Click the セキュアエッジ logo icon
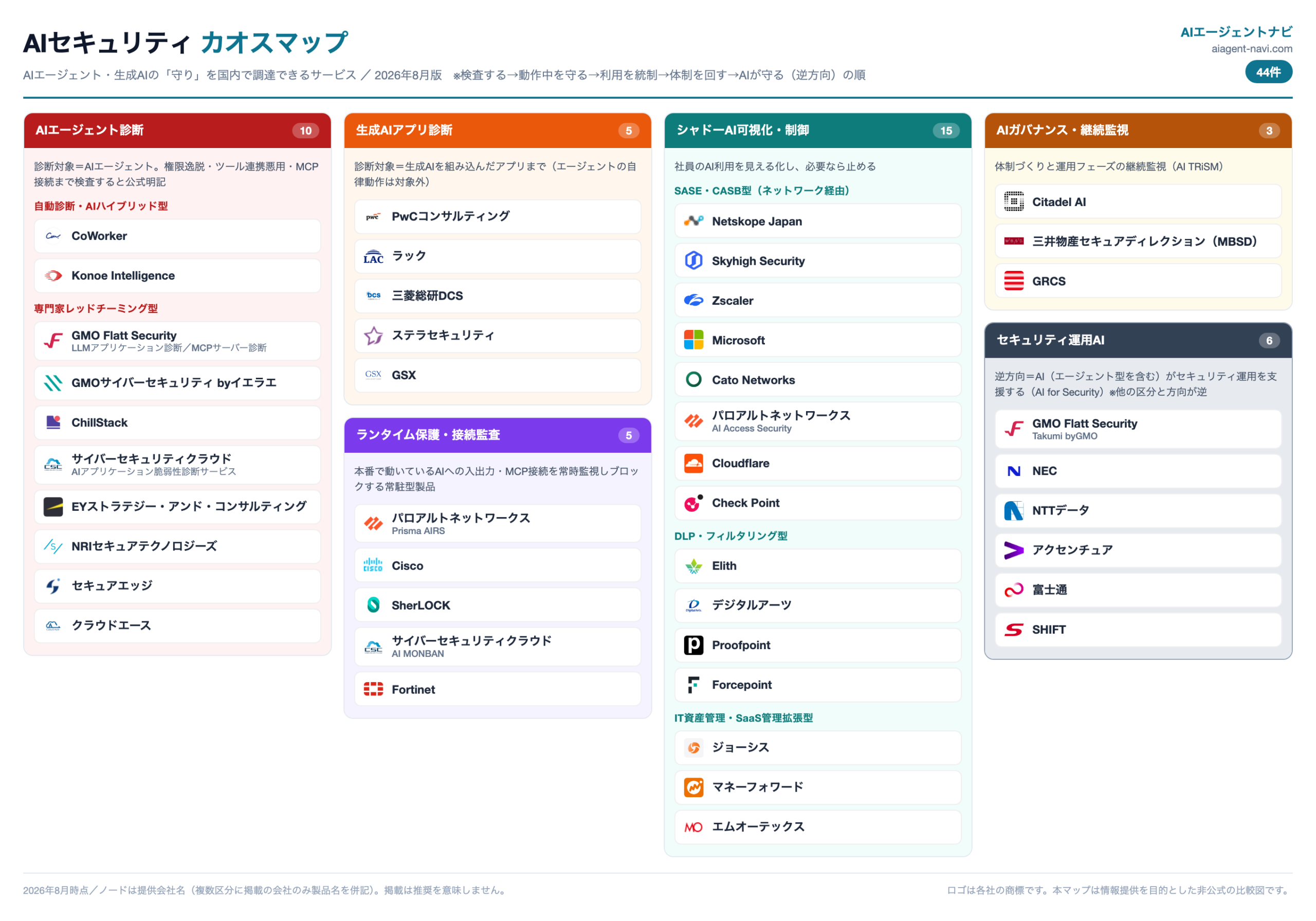Viewport: 1316px width, 921px height. click(x=53, y=586)
